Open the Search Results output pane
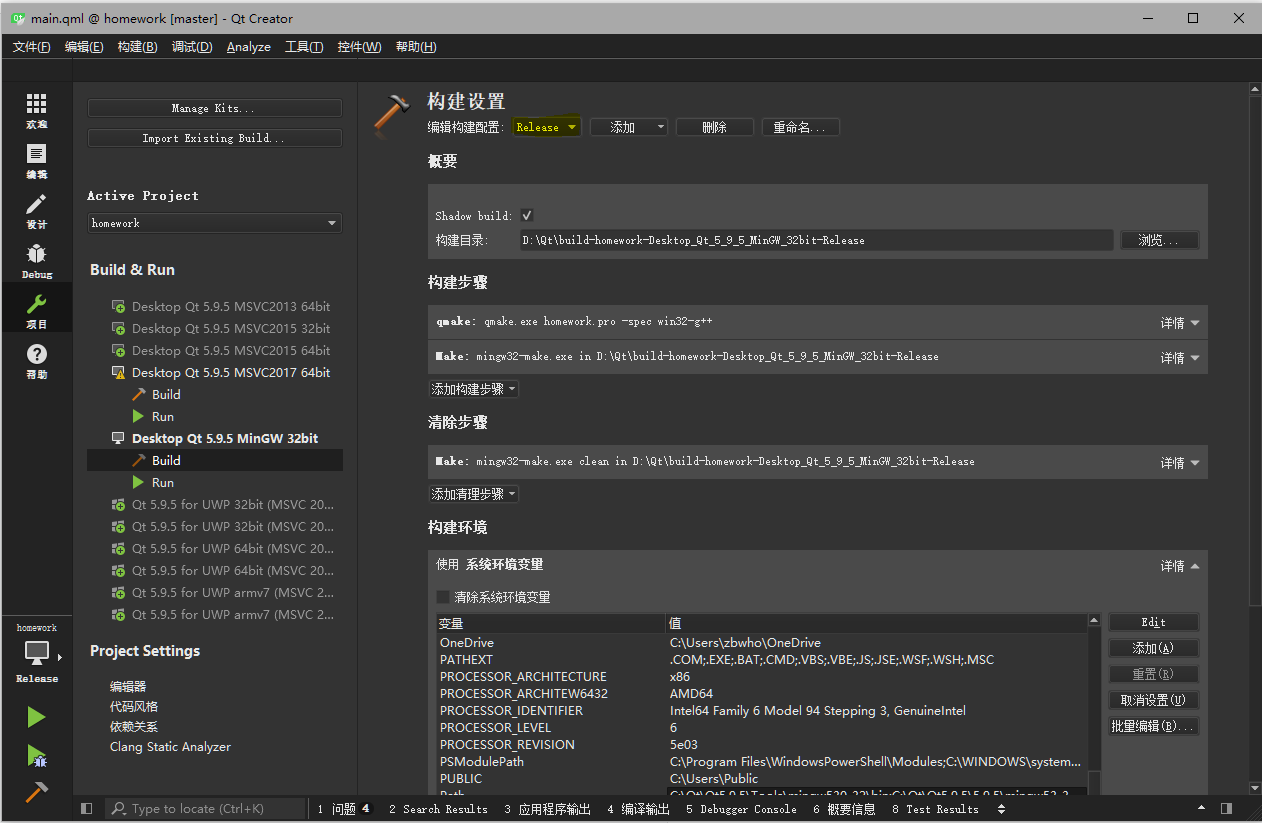 [x=438, y=808]
